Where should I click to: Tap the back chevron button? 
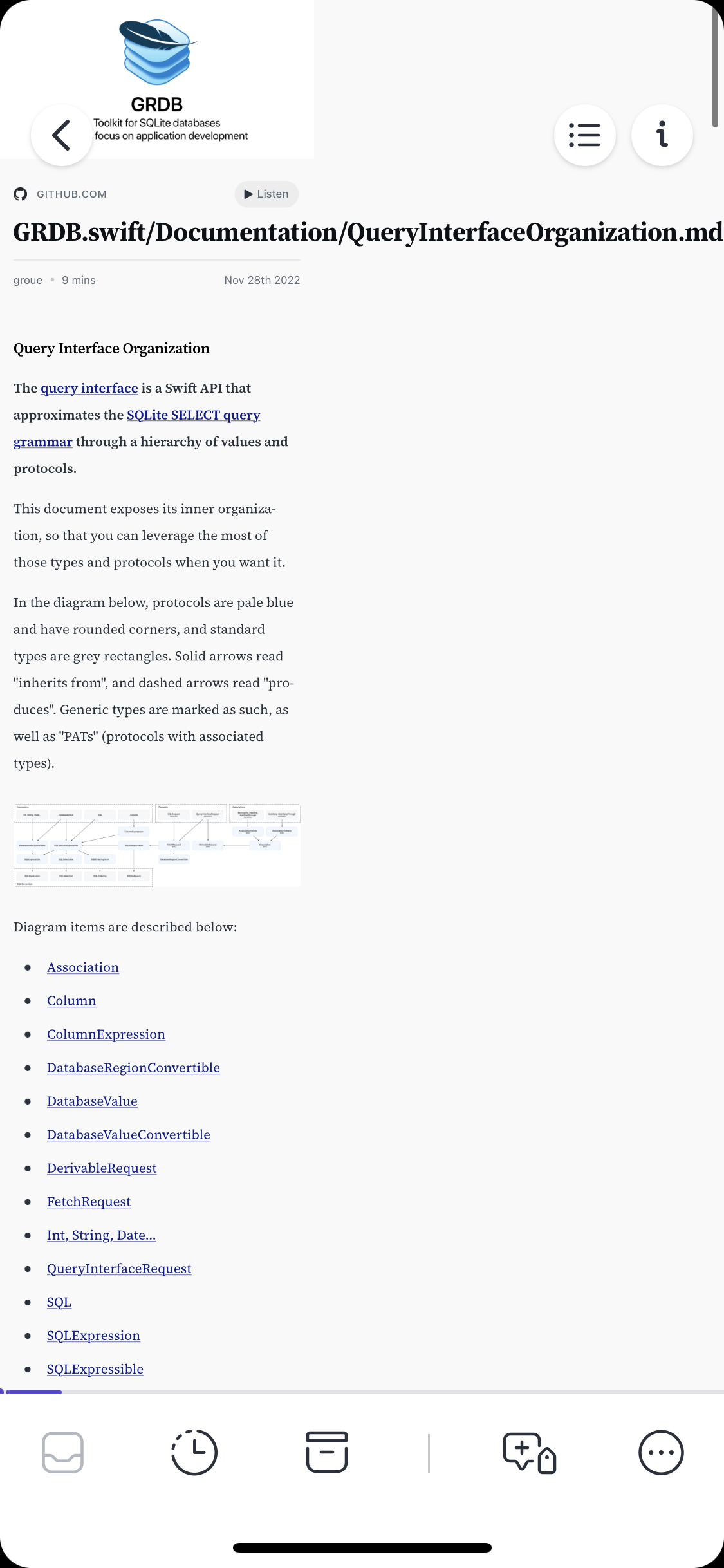coord(62,135)
